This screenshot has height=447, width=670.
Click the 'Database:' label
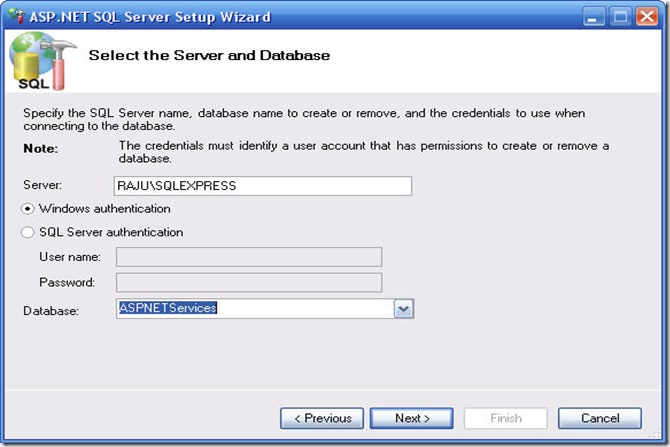[51, 311]
